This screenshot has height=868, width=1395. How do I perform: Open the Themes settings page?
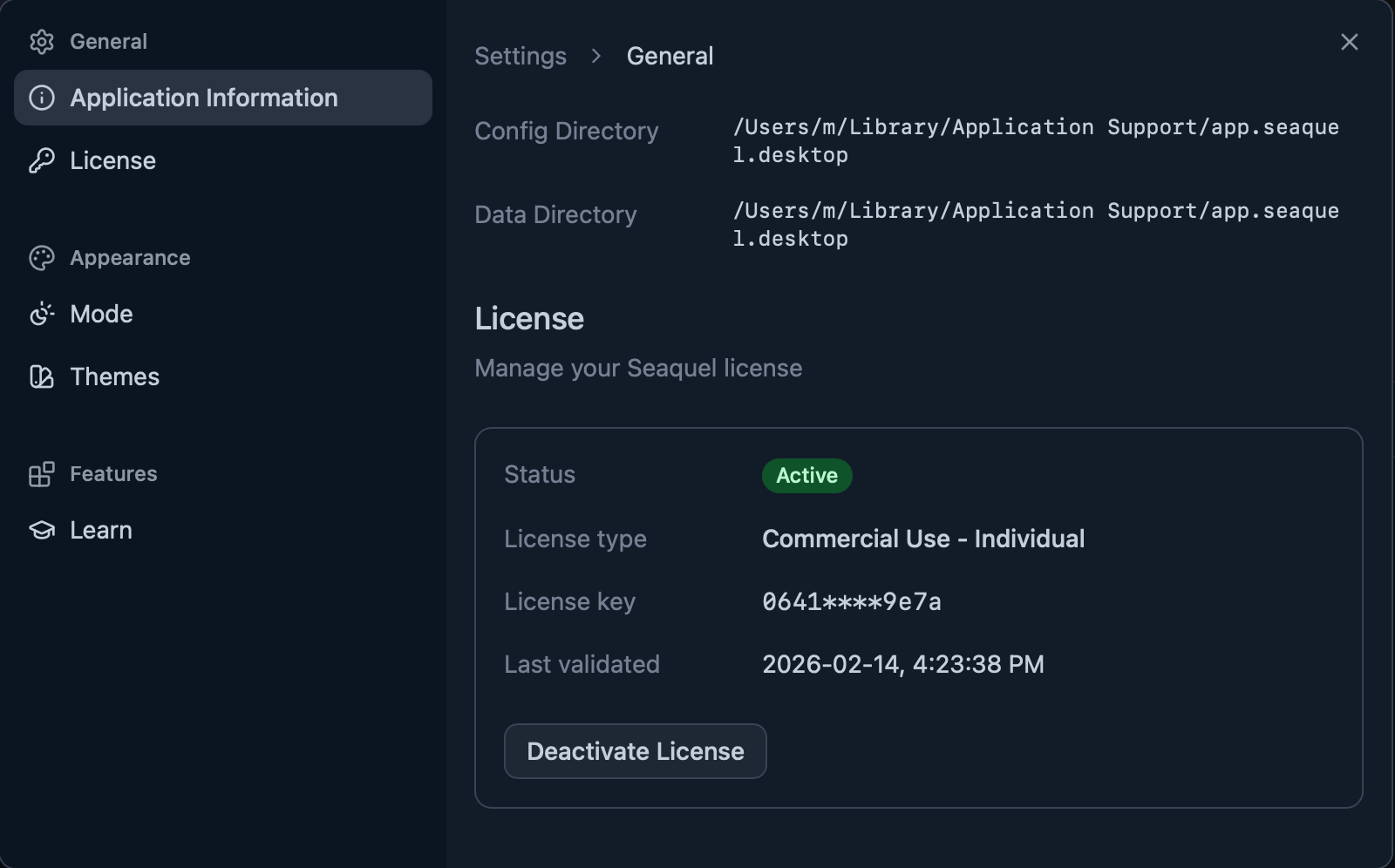(115, 376)
